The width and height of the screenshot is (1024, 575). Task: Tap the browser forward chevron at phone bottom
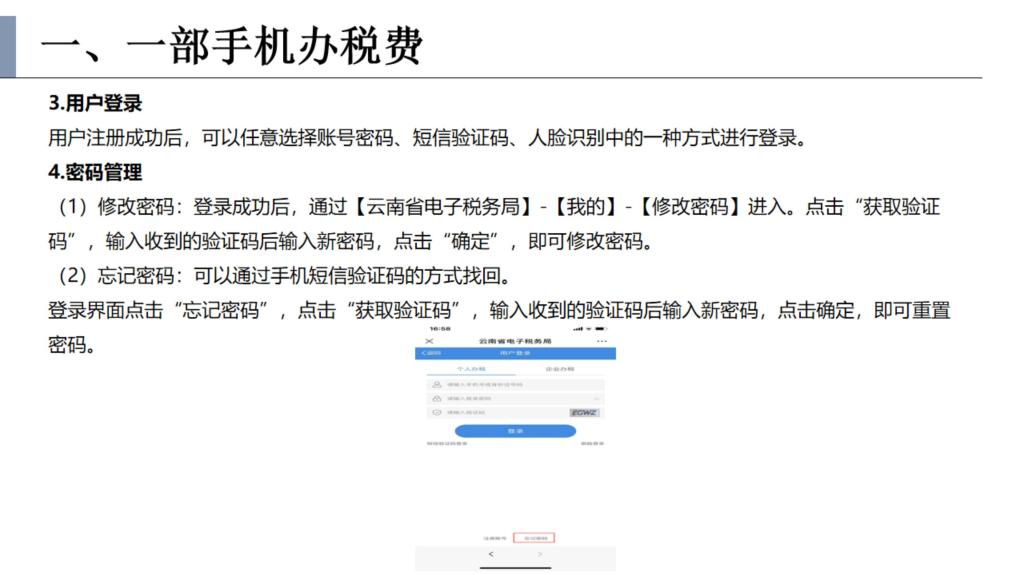click(540, 554)
